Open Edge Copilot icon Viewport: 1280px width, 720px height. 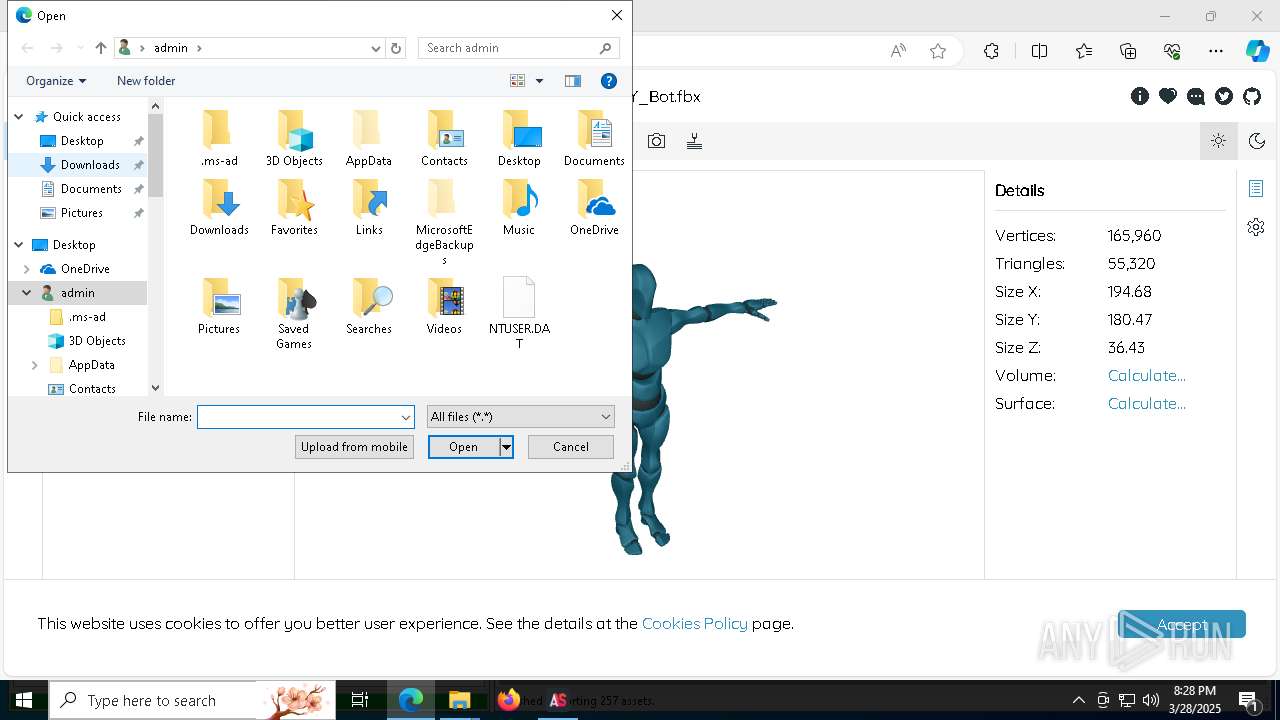[1257, 51]
